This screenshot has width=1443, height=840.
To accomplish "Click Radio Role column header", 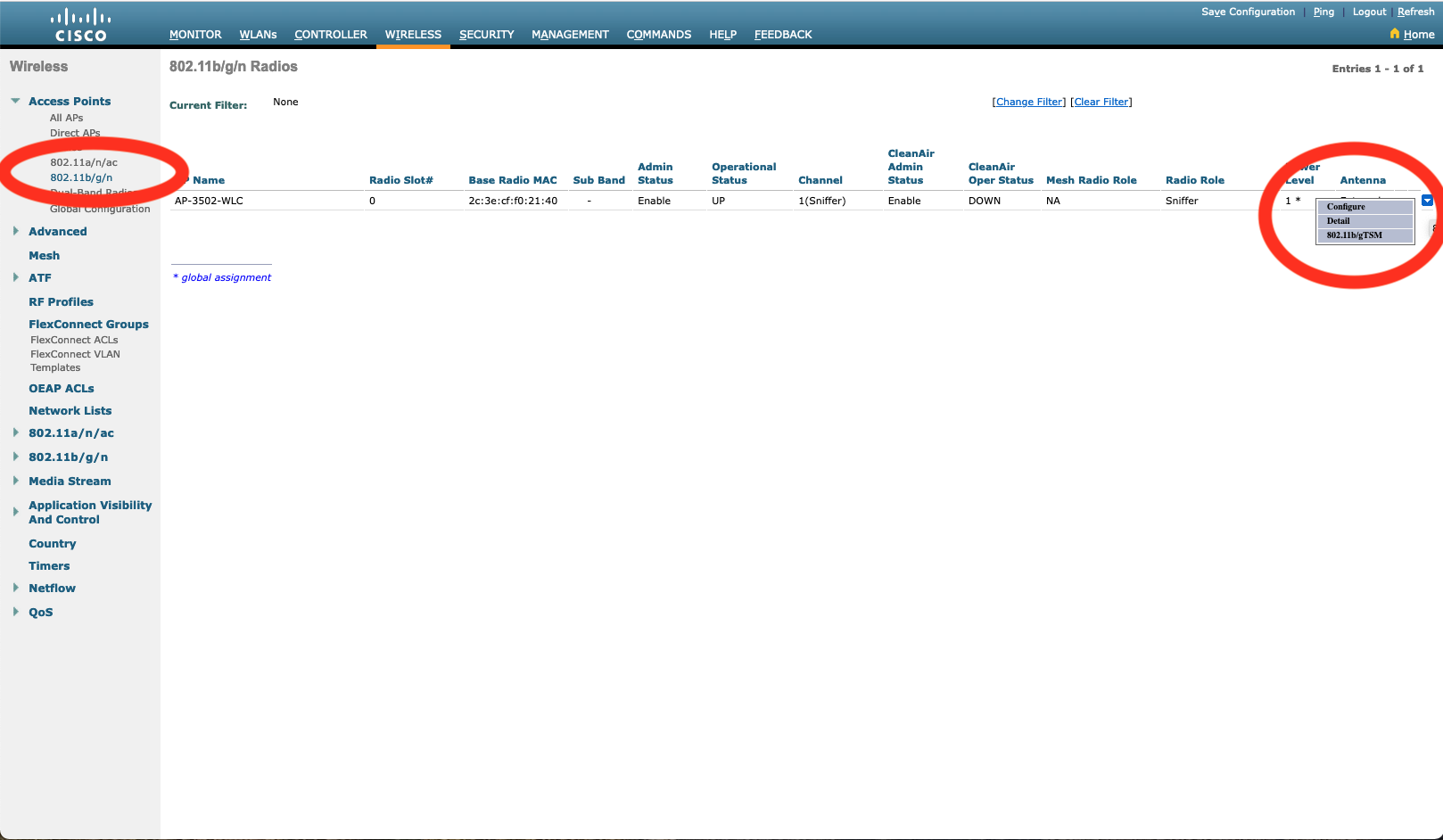I will tap(1194, 180).
